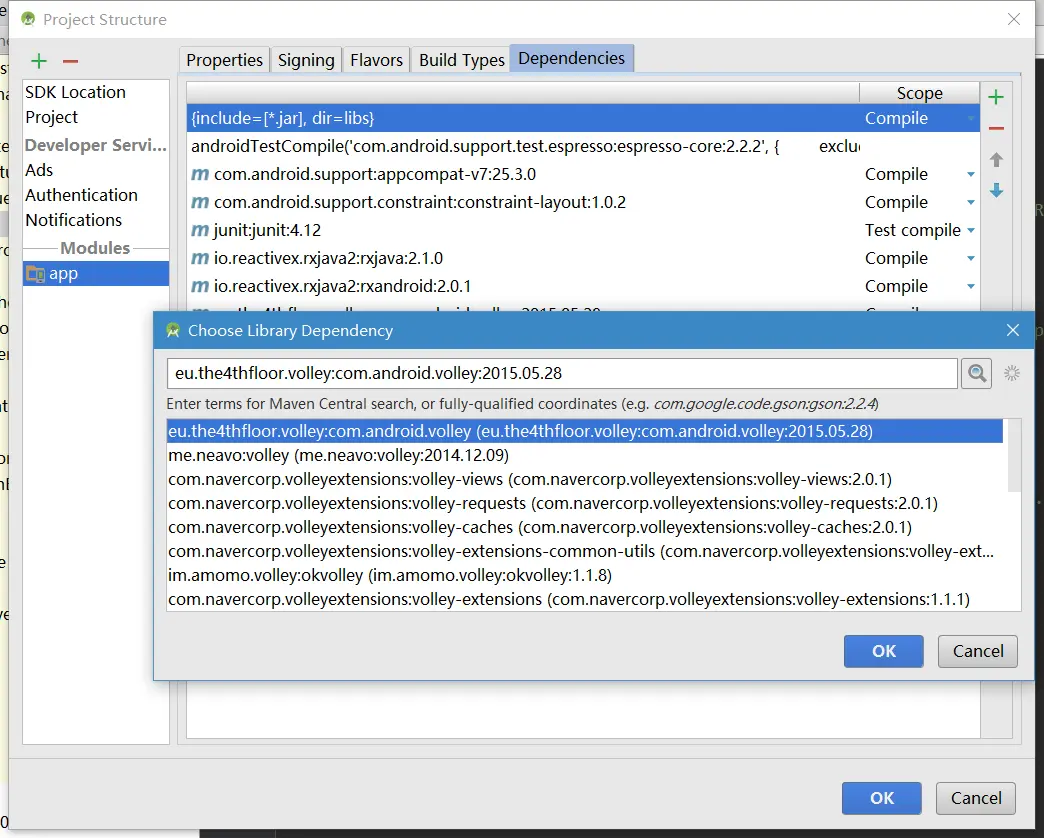The width and height of the screenshot is (1044, 838).
Task: Open scope dropdown for rxandroid:2.0.1
Action: [971, 286]
